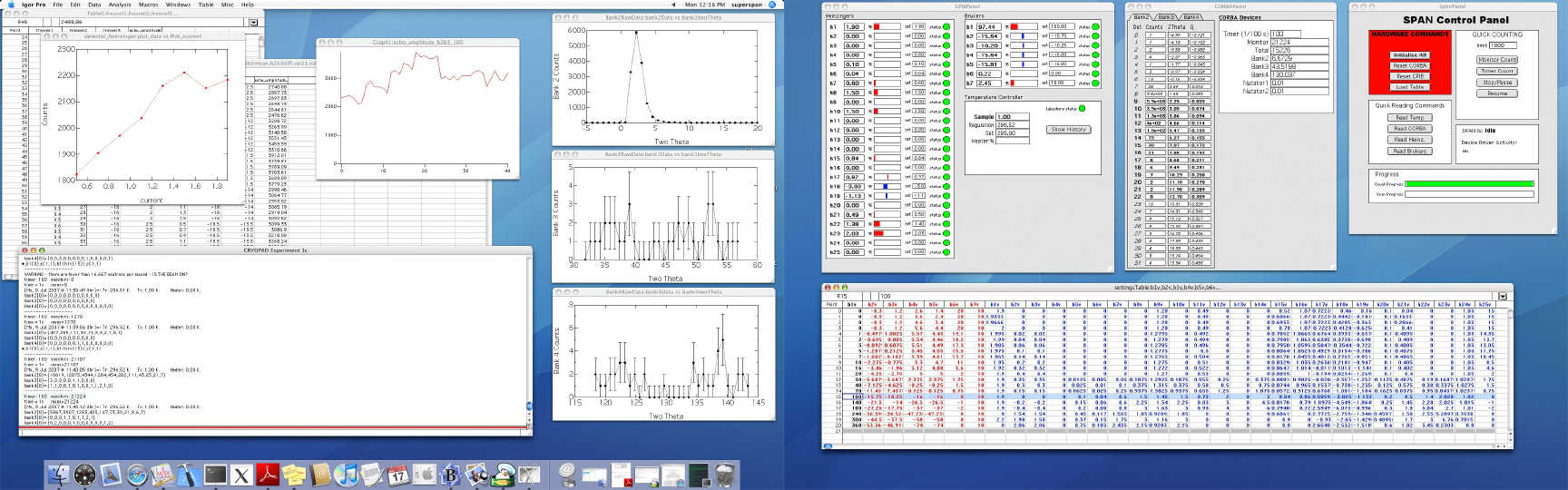Launch Terminal from the Dock

point(216,474)
